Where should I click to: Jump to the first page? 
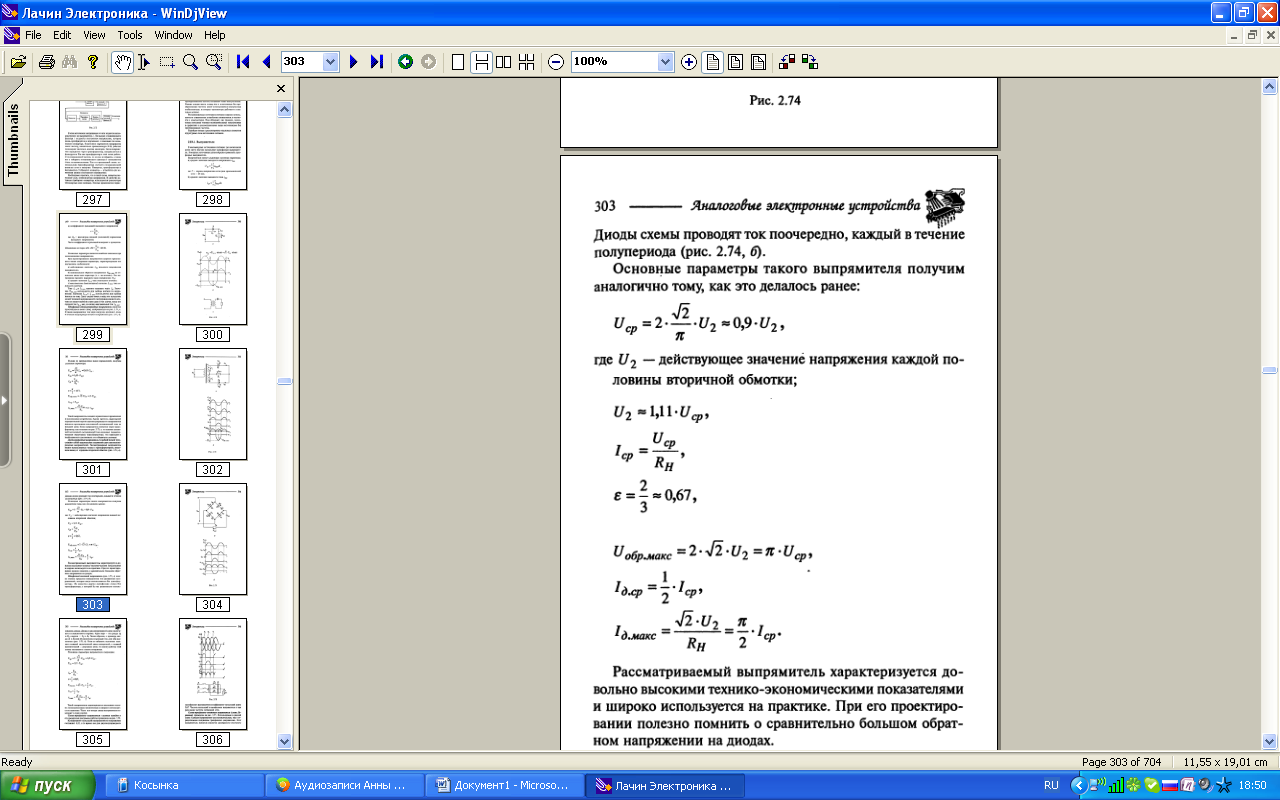(x=242, y=62)
